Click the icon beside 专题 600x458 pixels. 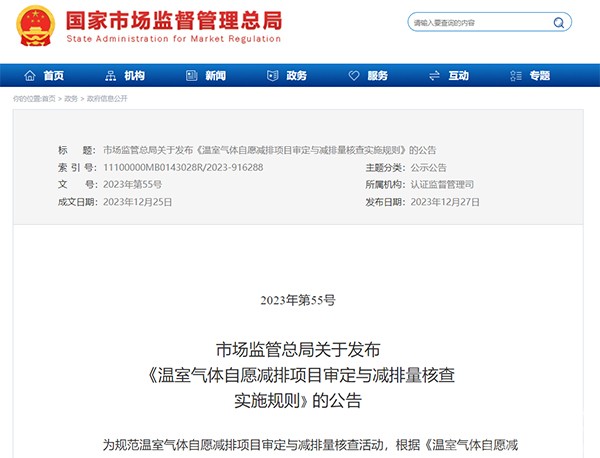click(516, 76)
